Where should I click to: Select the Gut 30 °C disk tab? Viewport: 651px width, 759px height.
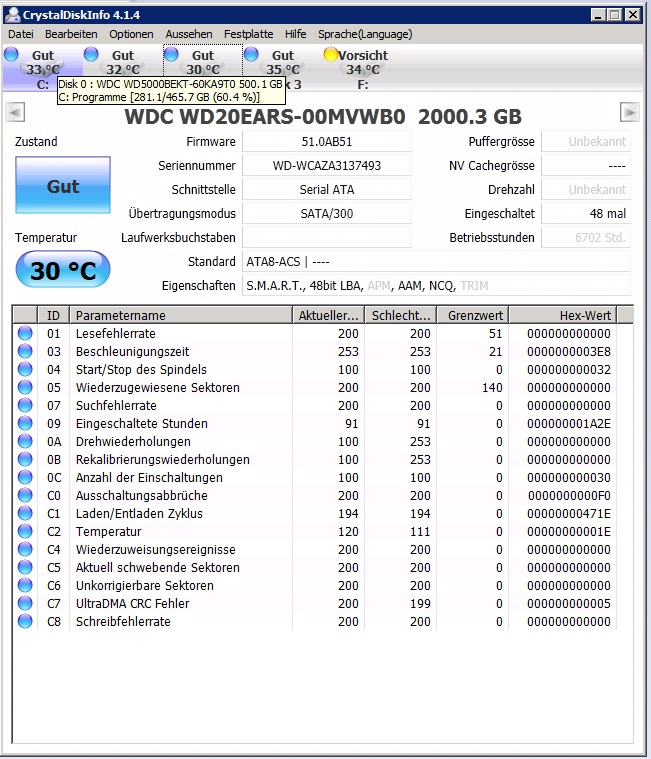[x=203, y=62]
